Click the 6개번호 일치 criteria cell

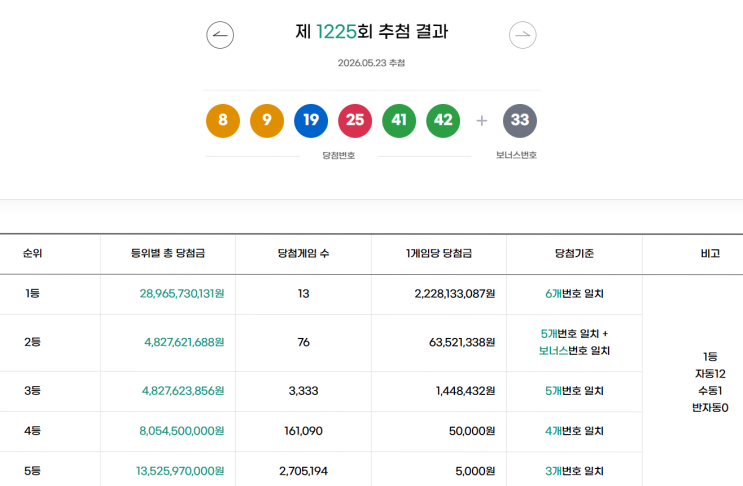pyautogui.click(x=574, y=294)
